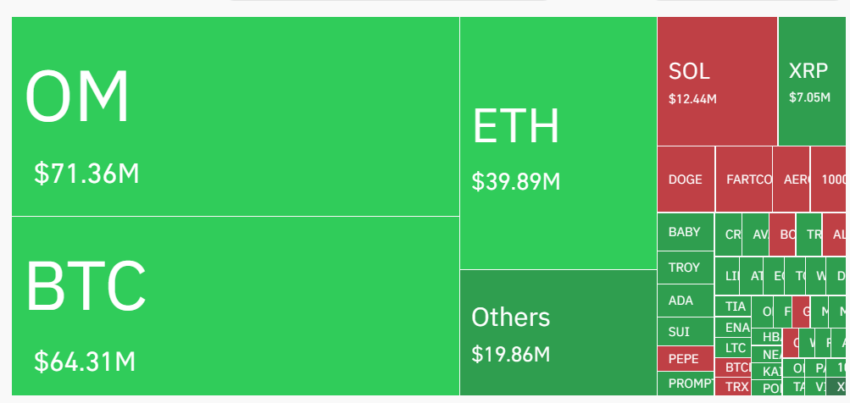Open the TROY tile
Screen dimensions: 850x403
pos(685,267)
